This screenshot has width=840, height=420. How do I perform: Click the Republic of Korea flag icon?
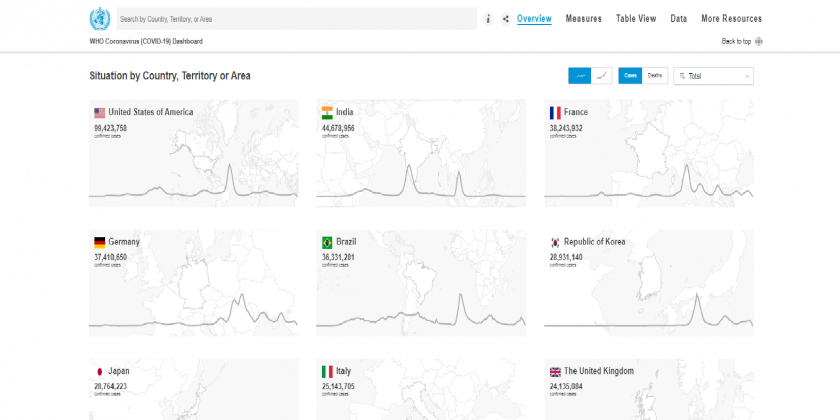point(554,242)
